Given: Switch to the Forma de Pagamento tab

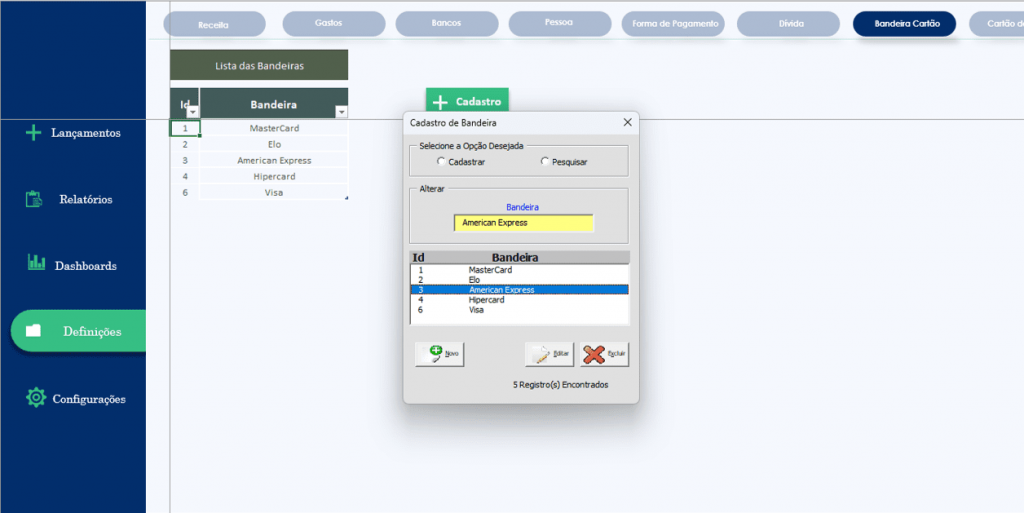Looking at the screenshot, I should [x=673, y=23].
